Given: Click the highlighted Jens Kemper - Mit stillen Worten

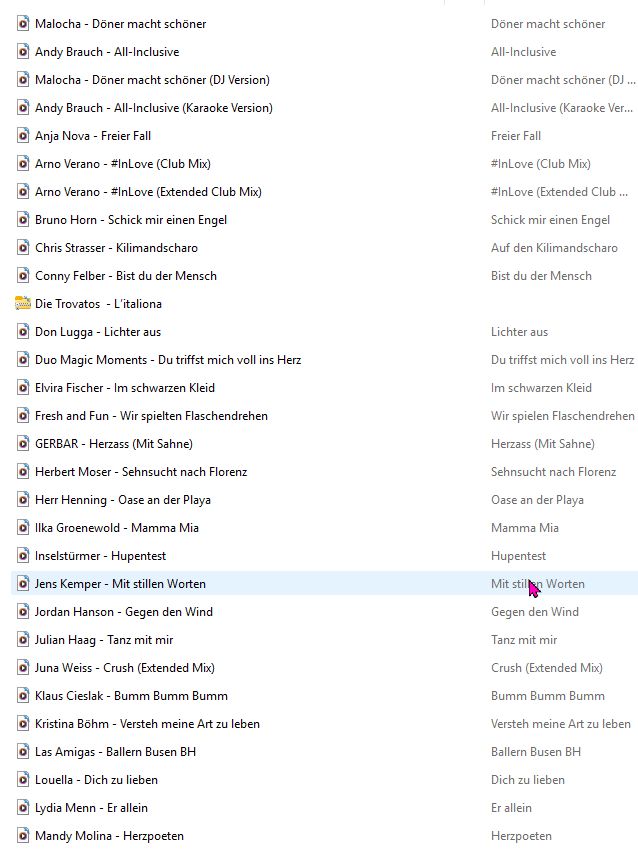Looking at the screenshot, I should [120, 583].
